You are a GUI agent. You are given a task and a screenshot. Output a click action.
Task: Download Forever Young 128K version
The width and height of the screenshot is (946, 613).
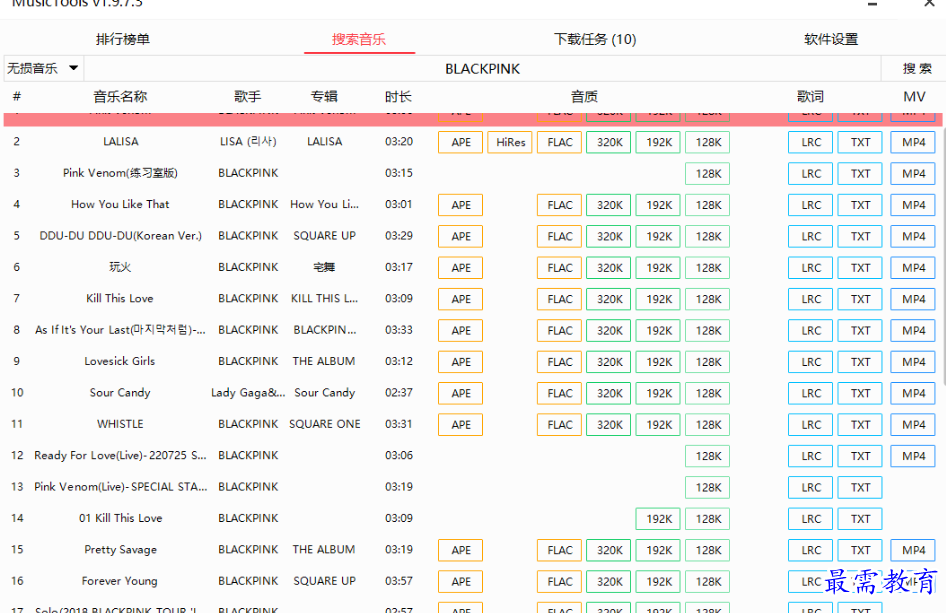click(708, 582)
